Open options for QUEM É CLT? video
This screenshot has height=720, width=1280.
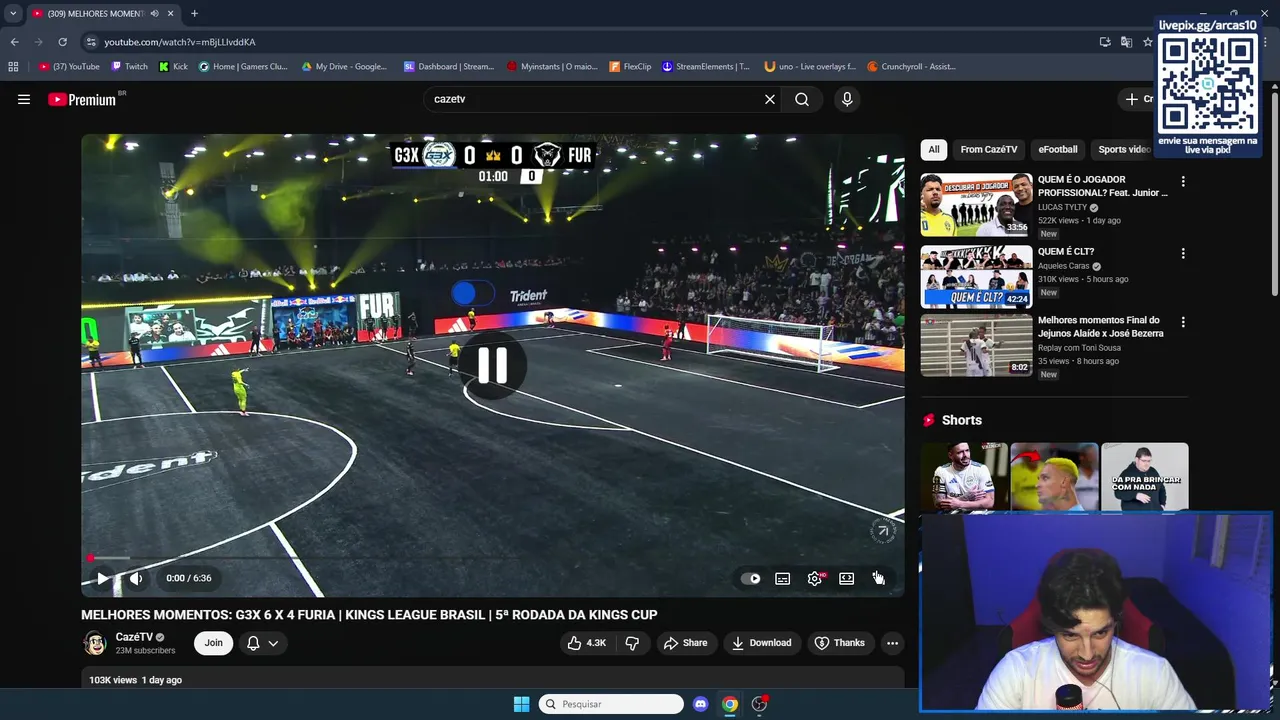1183,254
